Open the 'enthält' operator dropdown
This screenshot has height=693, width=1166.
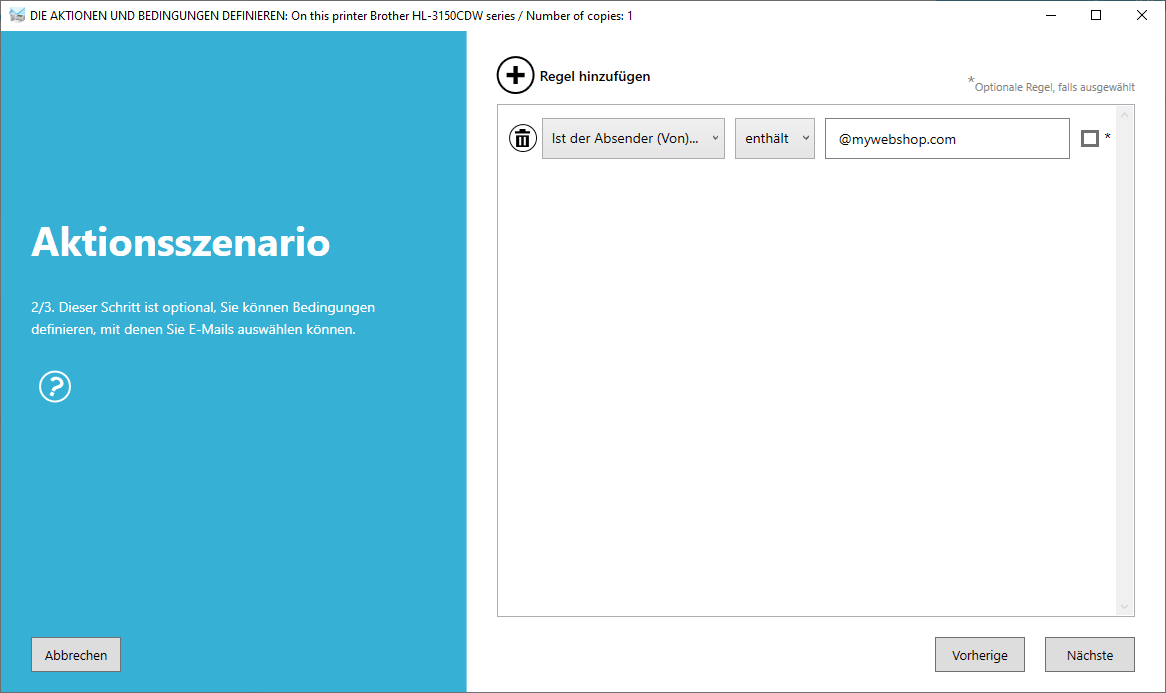[774, 138]
